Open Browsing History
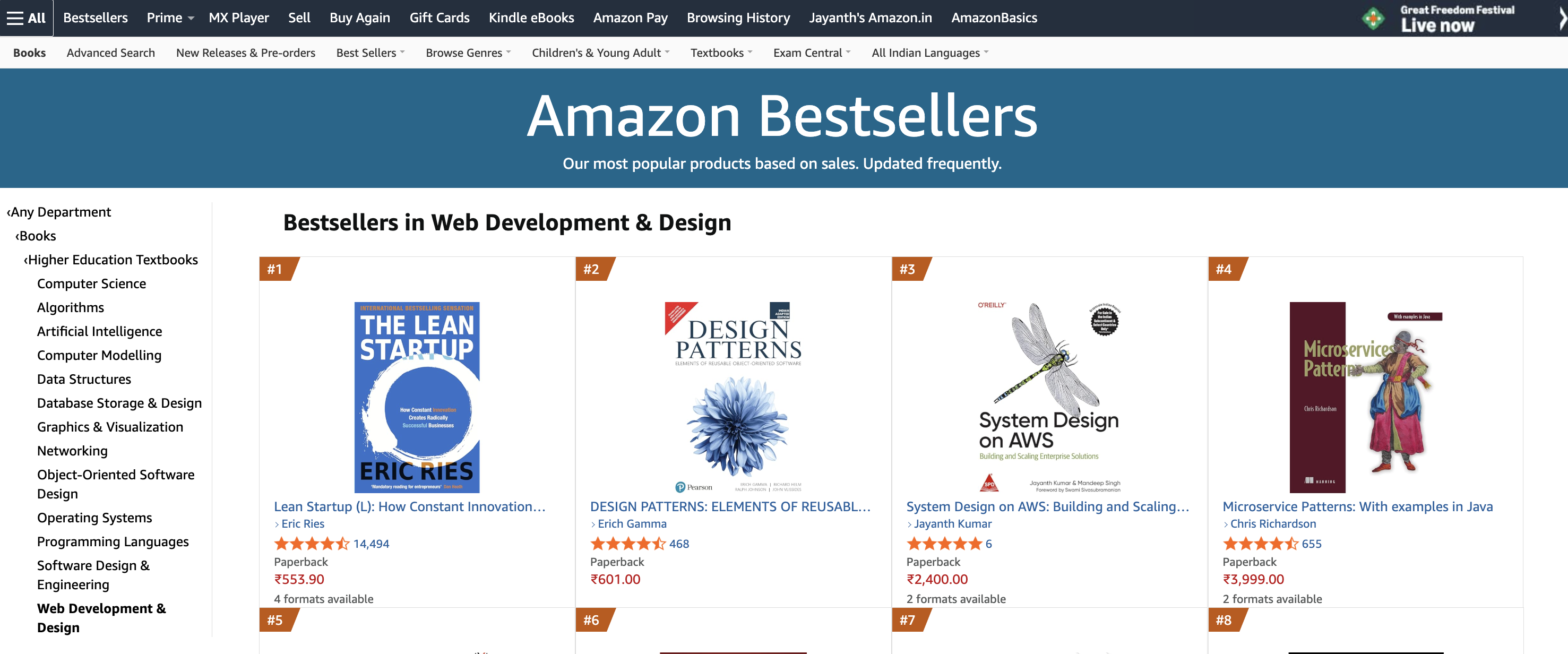Image resolution: width=1568 pixels, height=654 pixels. 738,18
